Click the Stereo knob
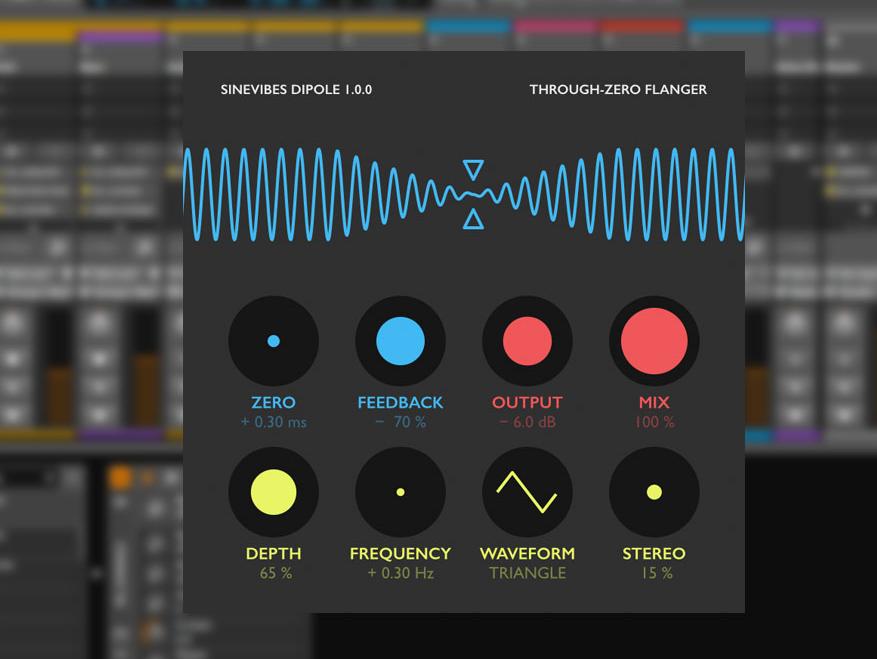Image resolution: width=877 pixels, height=659 pixels. pos(654,492)
